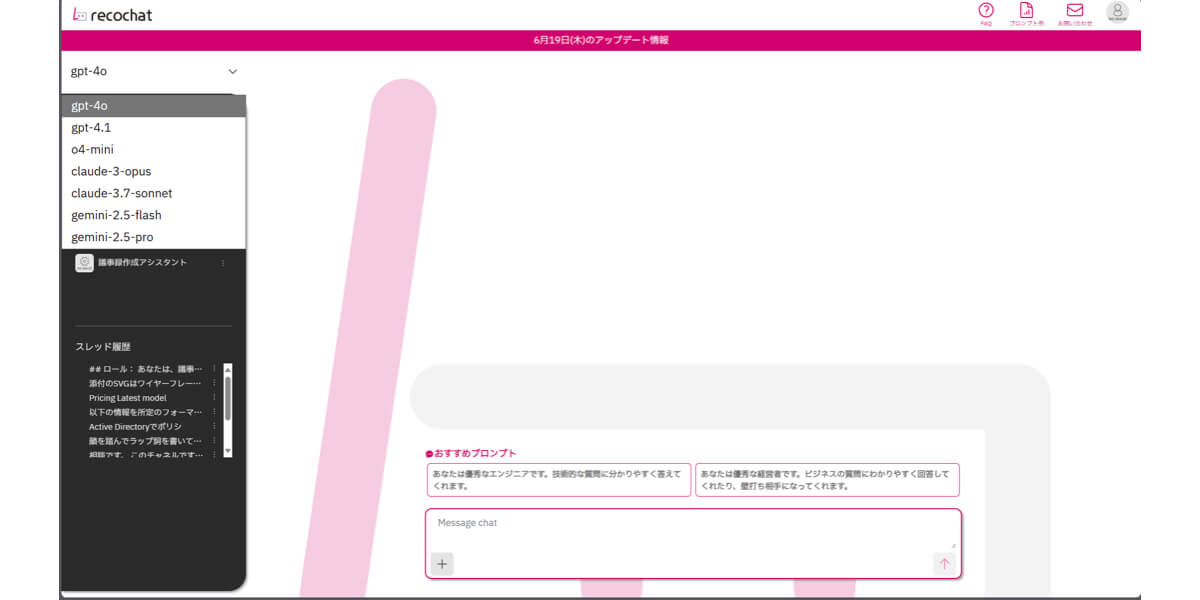Open the user profile avatar
Screen dimensions: 1200x600
[1117, 12]
